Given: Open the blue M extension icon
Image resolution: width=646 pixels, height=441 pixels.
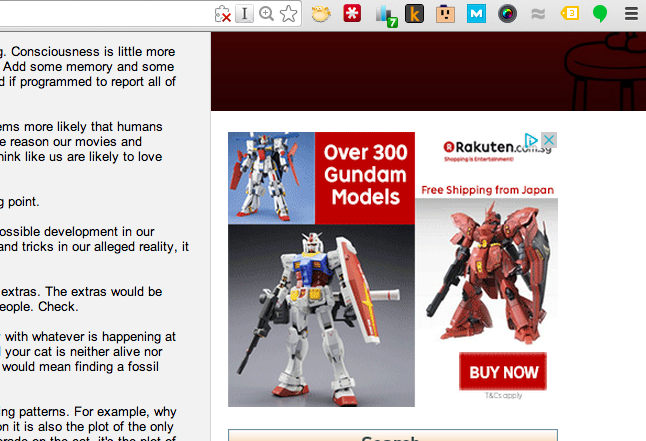Looking at the screenshot, I should 476,14.
